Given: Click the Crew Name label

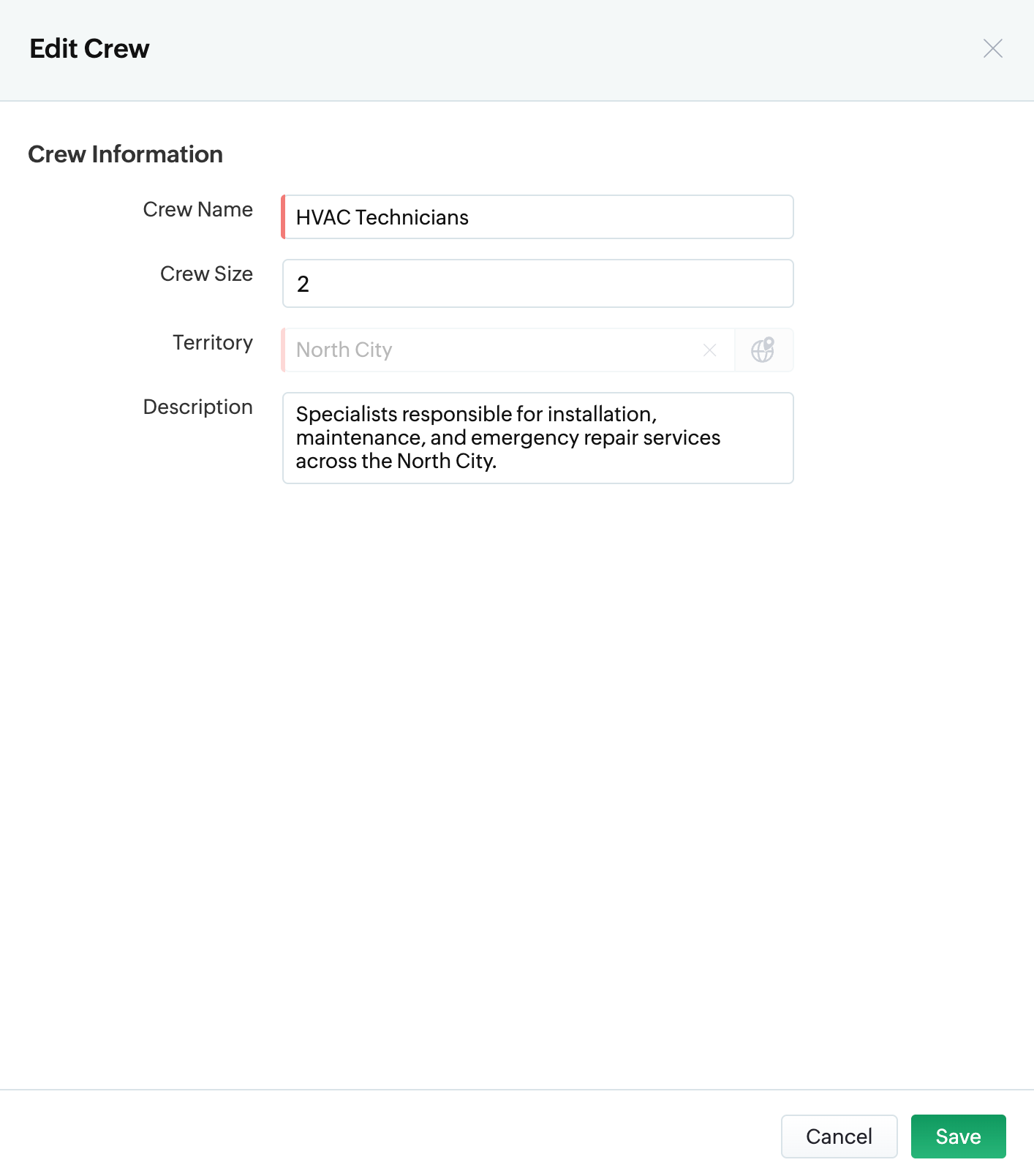Looking at the screenshot, I should click(197, 210).
